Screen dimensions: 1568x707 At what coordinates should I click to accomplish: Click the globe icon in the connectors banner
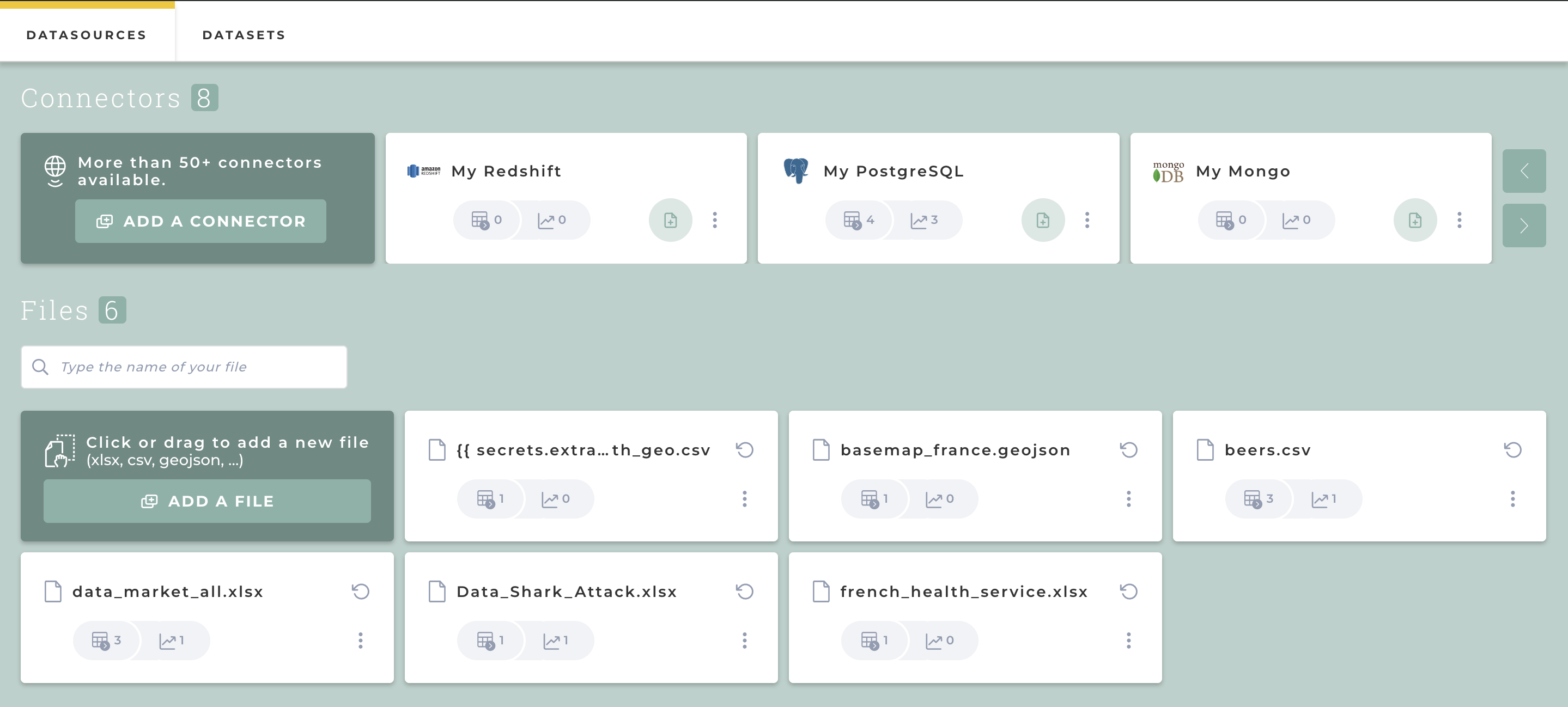pos(55,171)
